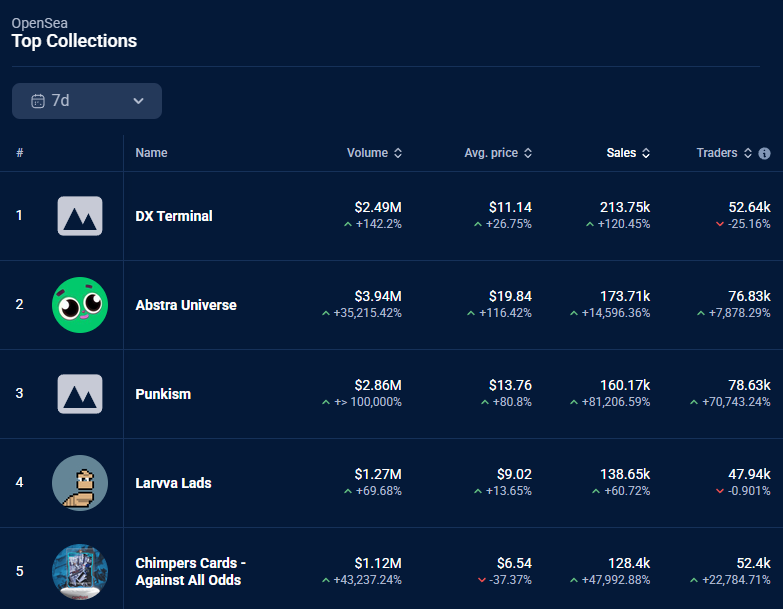Click the $2.86M volume value

pos(378,385)
